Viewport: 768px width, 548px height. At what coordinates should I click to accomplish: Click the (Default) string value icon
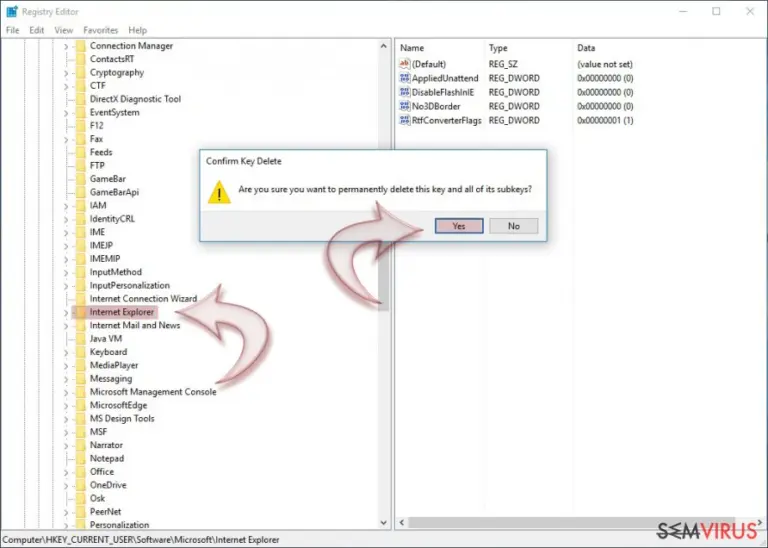coord(405,64)
